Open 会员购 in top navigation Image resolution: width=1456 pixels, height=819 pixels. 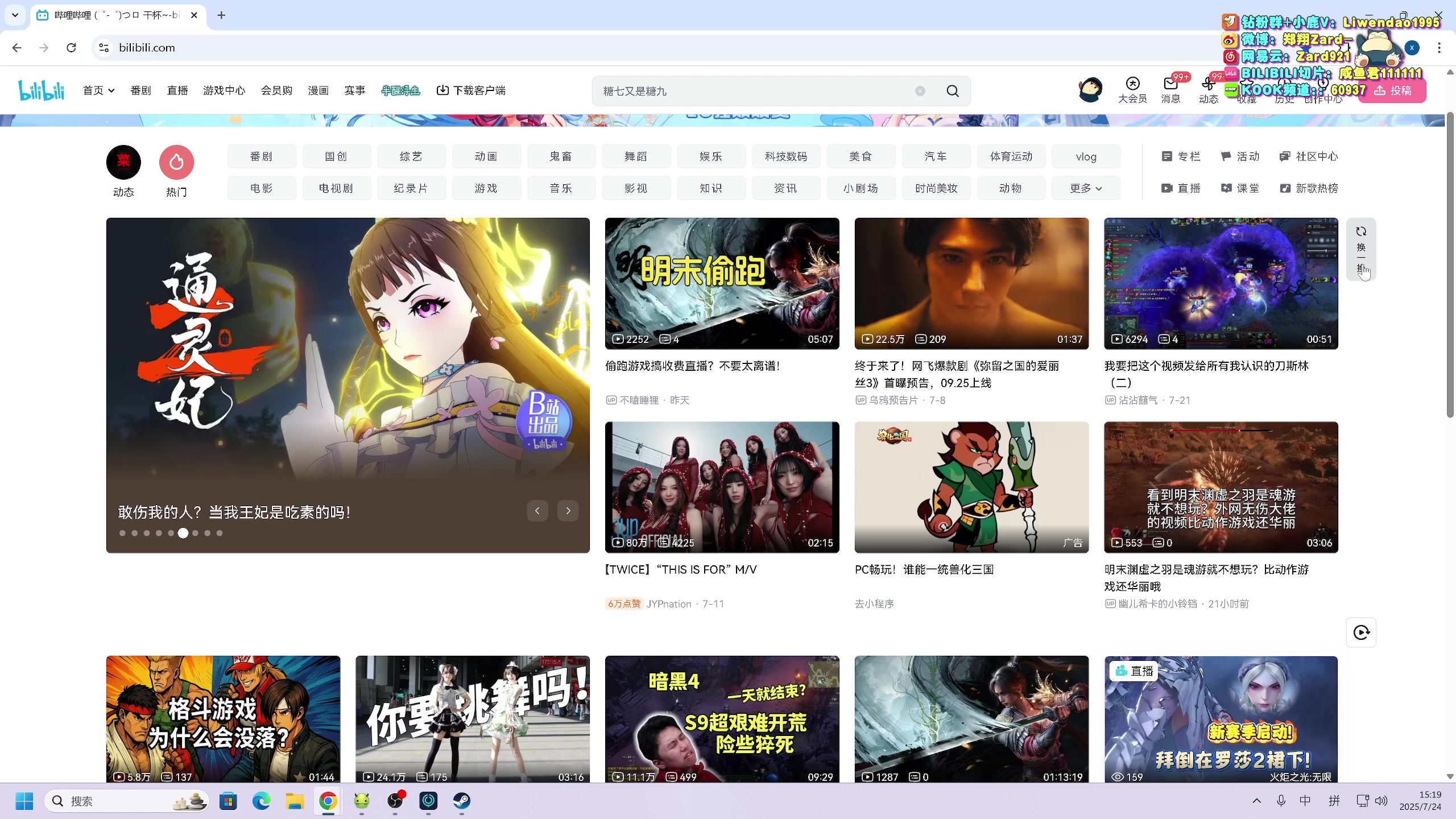click(276, 90)
